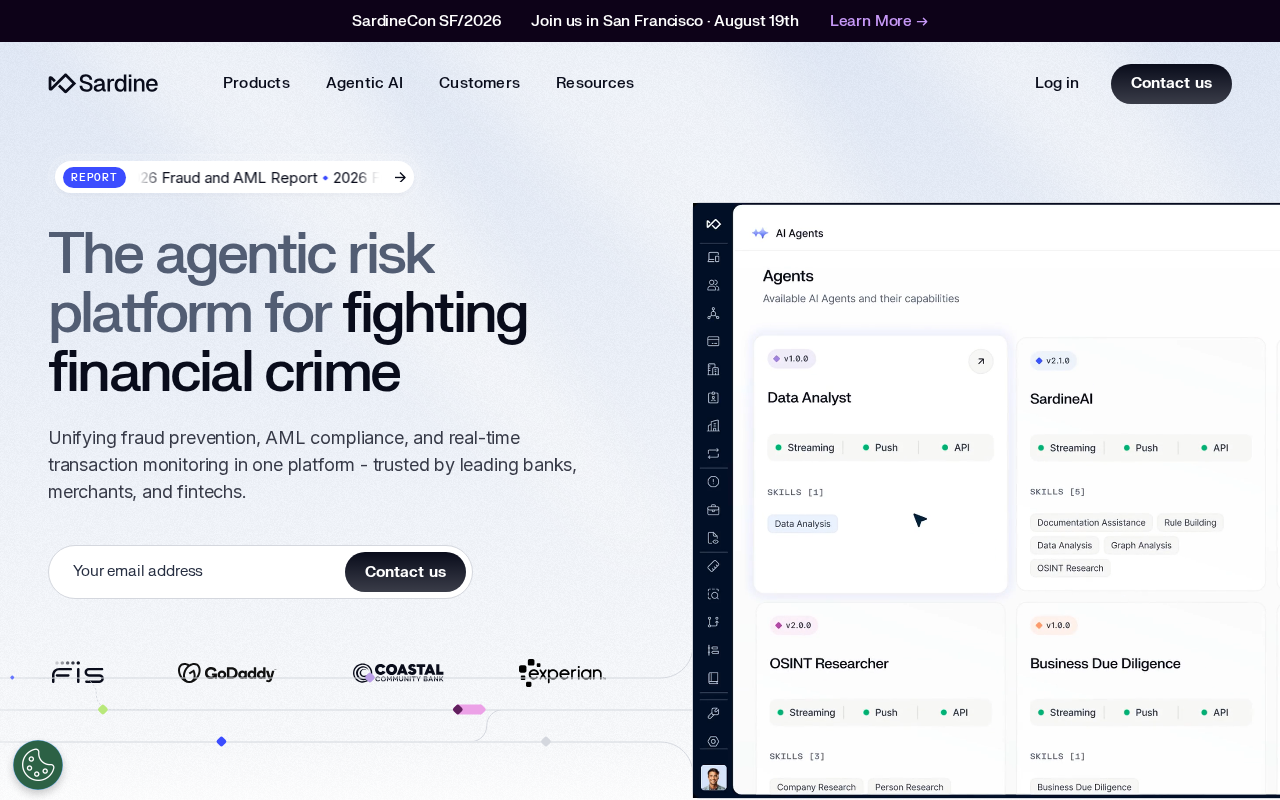Viewport: 1280px width, 800px height.
Task: Click Contact us button in header
Action: (1171, 84)
